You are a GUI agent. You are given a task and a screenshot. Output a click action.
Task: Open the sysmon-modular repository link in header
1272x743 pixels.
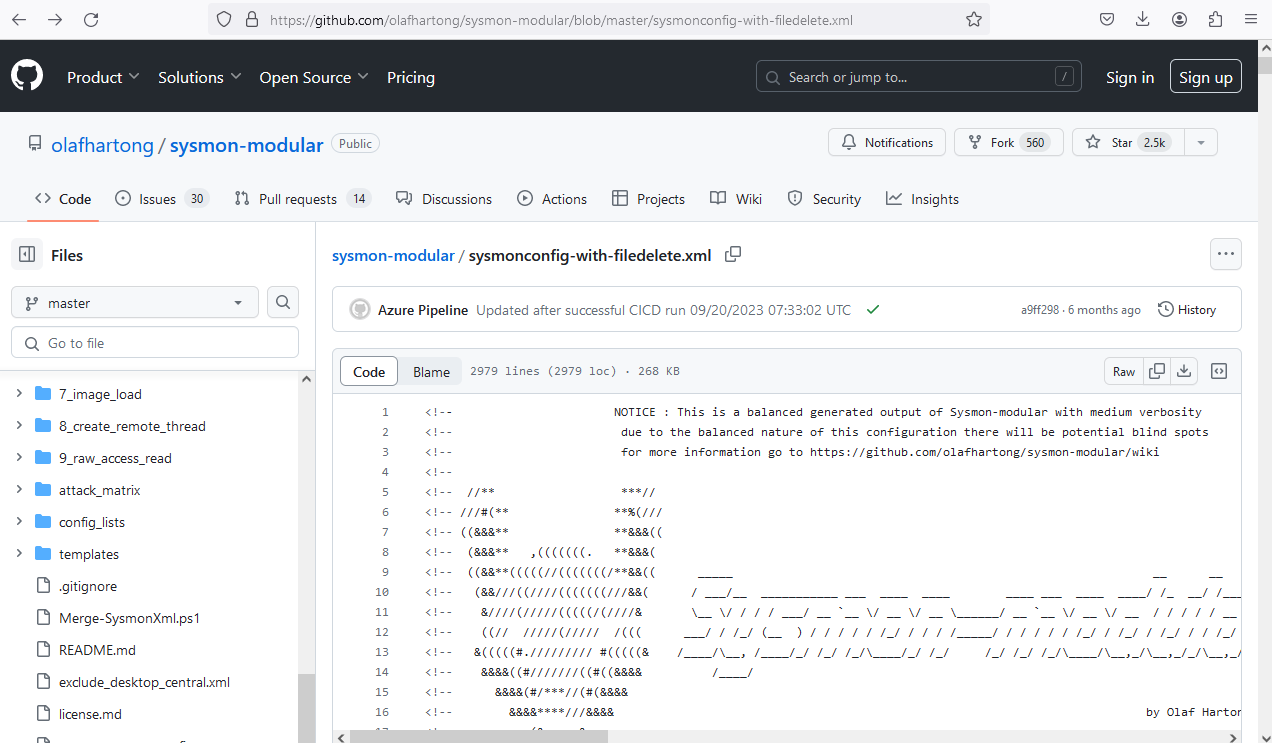[x=247, y=145]
